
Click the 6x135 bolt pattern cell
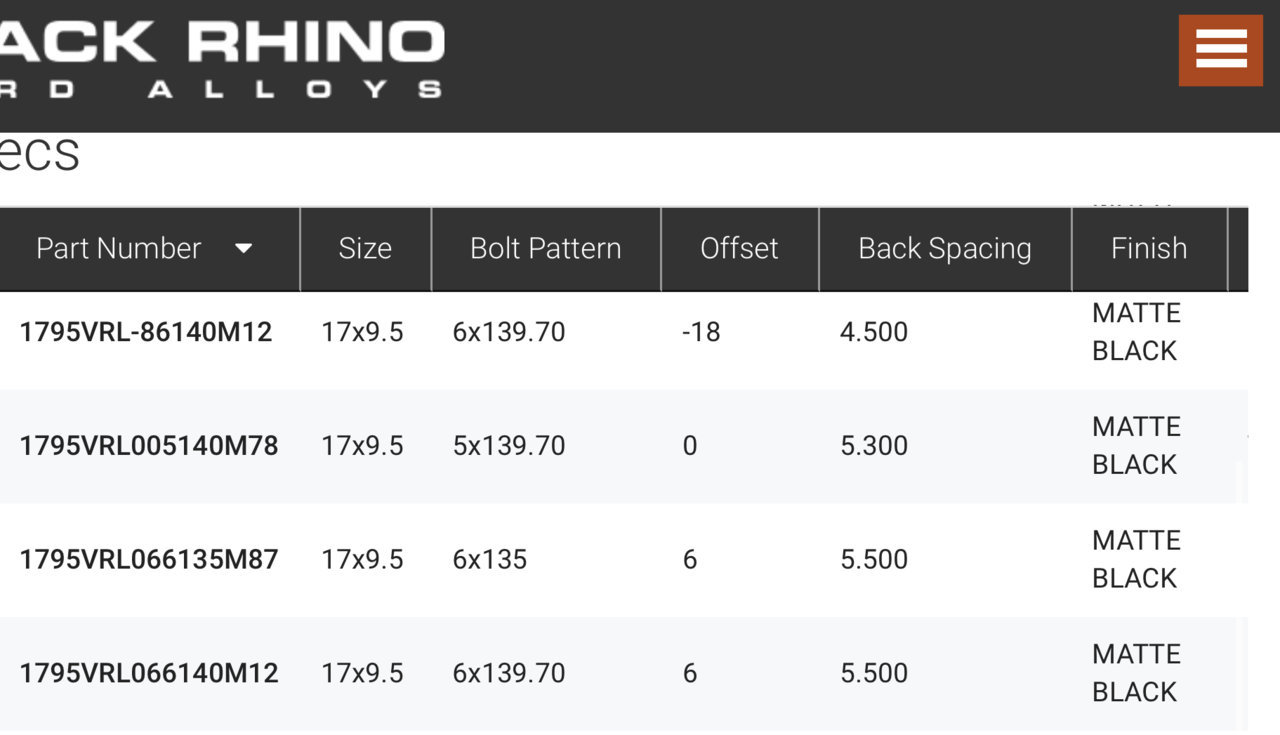click(490, 560)
